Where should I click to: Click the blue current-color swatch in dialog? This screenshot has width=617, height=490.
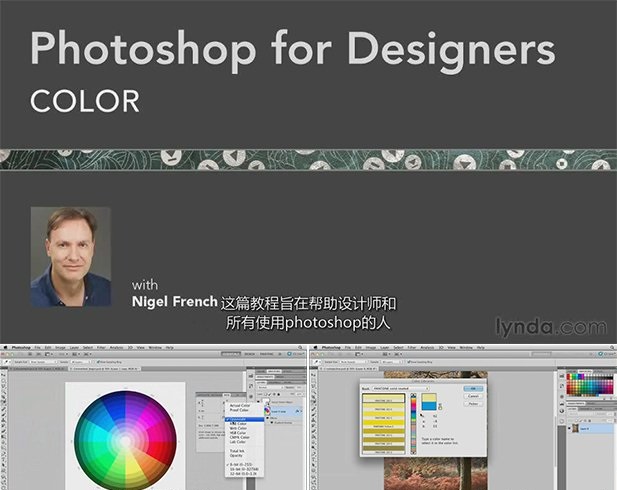(429, 406)
